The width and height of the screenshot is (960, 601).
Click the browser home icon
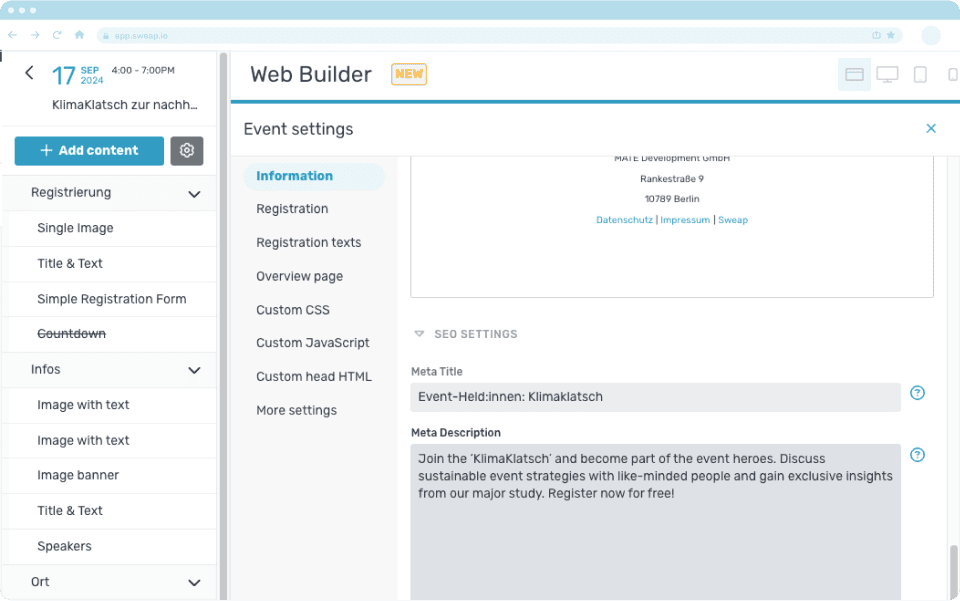point(79,35)
